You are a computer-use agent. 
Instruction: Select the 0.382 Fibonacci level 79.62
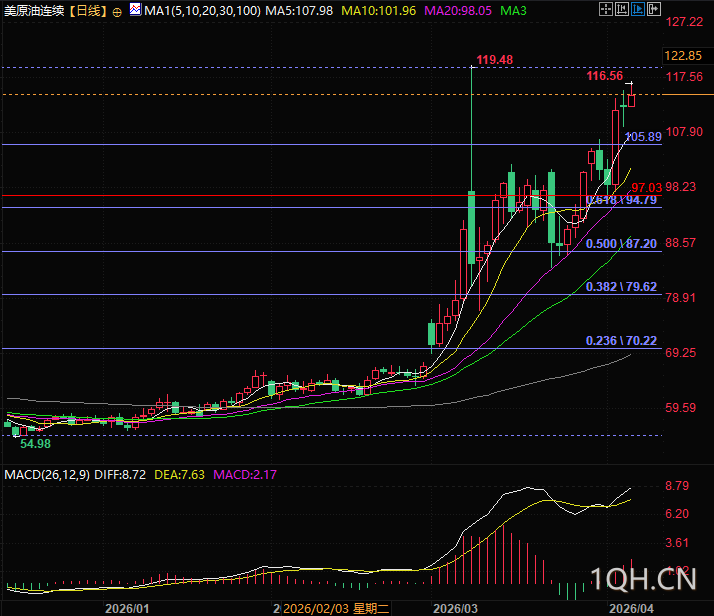click(622, 287)
